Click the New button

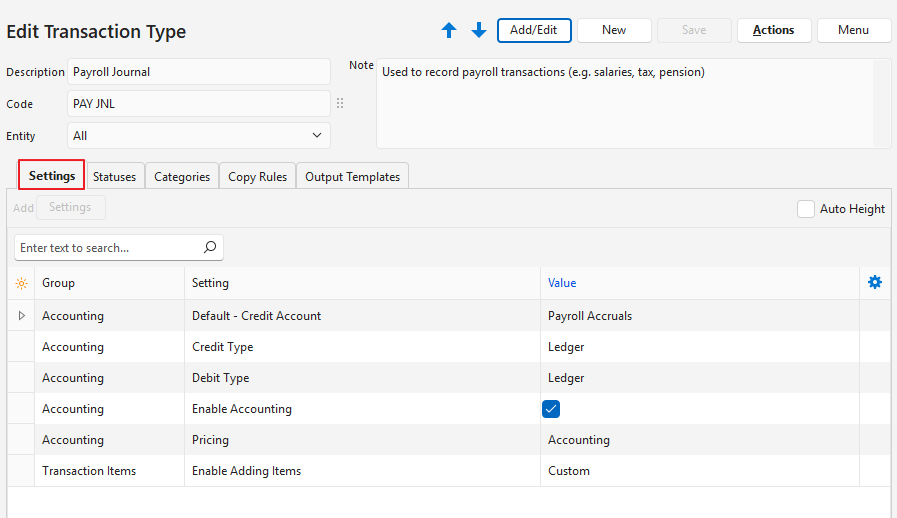click(x=614, y=30)
